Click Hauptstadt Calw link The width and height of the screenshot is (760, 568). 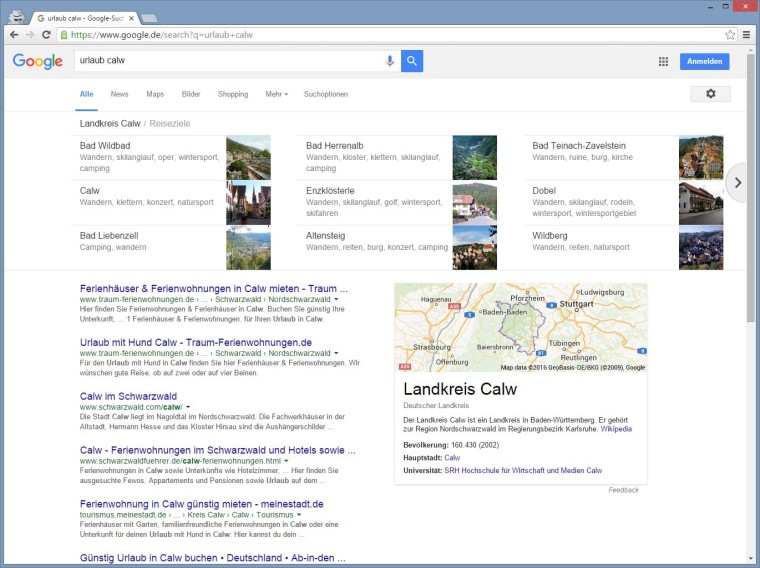(452, 458)
